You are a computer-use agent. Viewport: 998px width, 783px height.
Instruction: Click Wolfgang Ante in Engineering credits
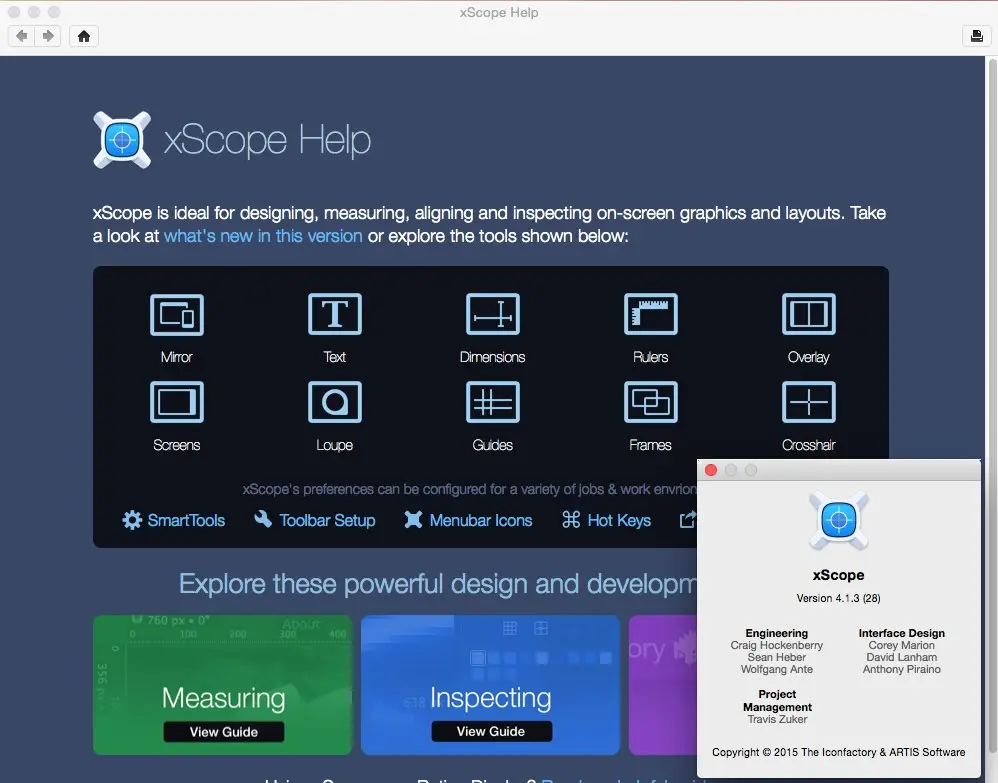(x=777, y=670)
